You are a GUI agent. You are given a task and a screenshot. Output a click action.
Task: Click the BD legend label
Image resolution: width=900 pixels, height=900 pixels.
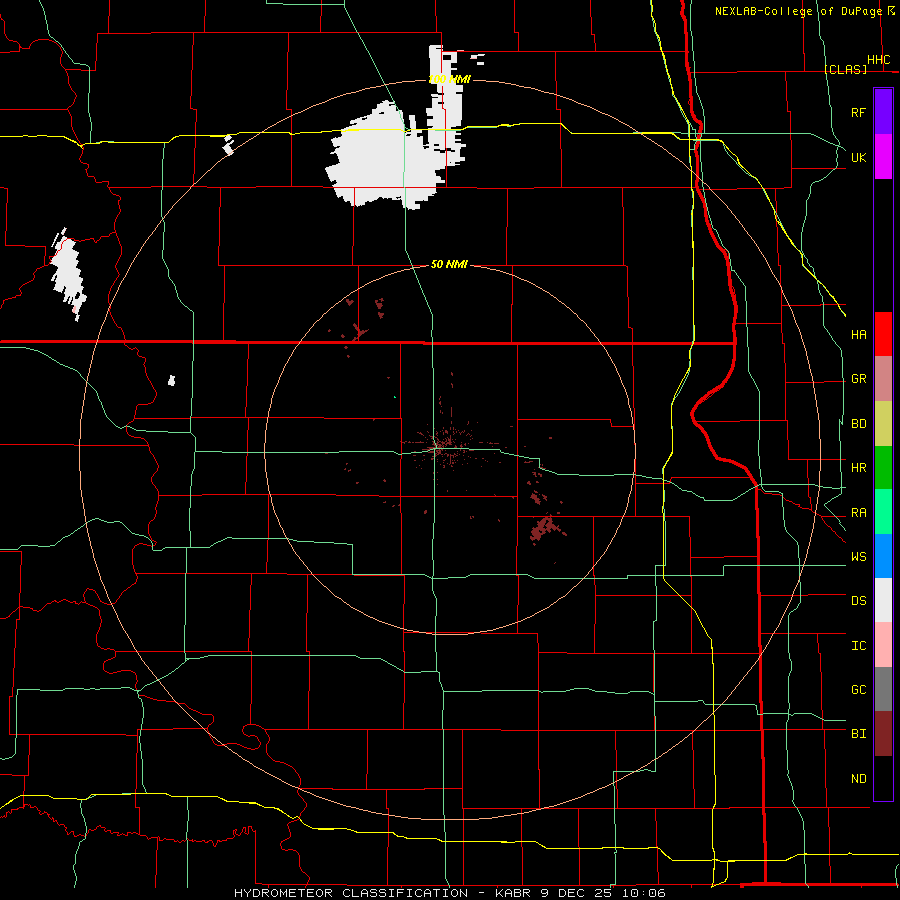point(858,424)
